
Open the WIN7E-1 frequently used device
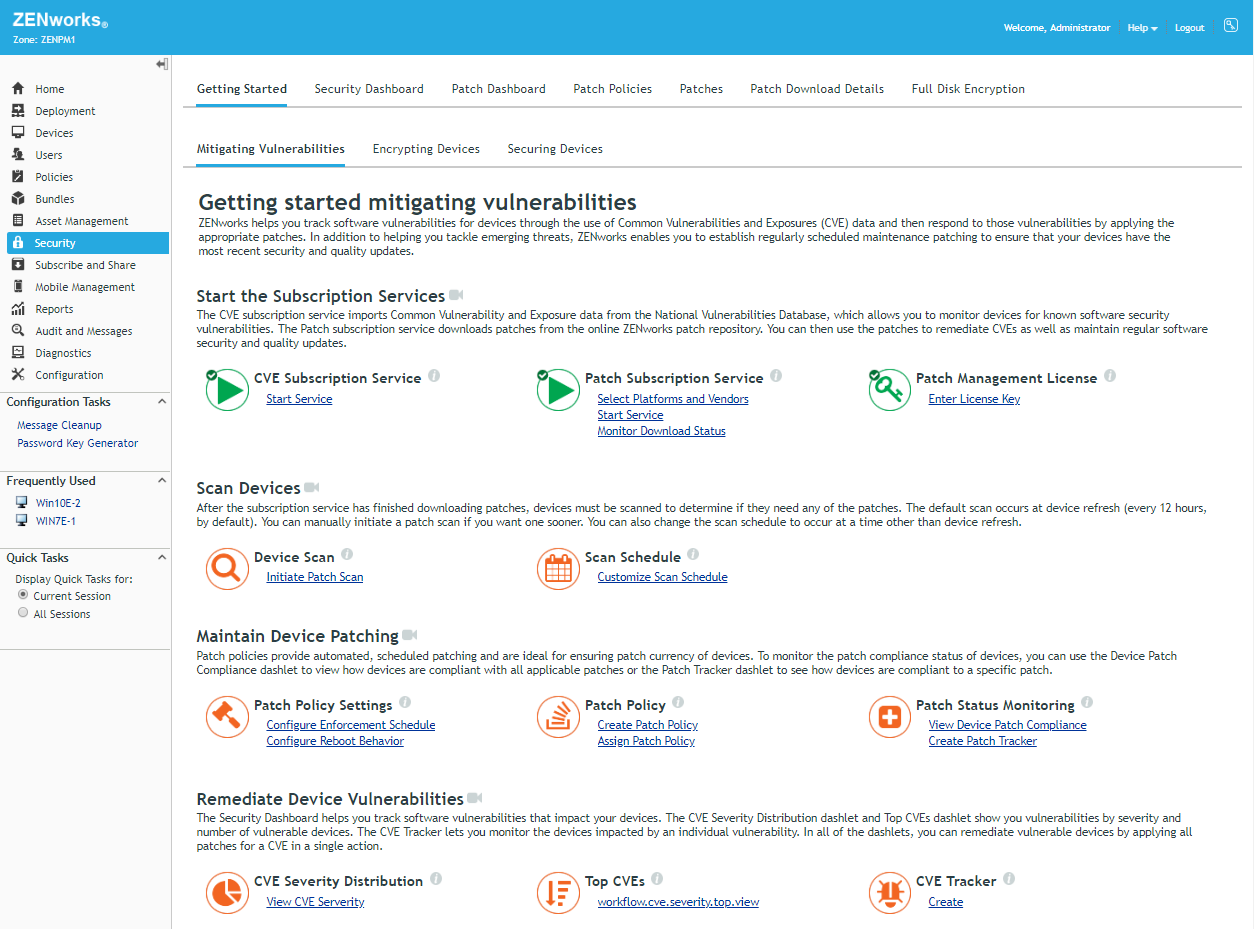point(55,521)
